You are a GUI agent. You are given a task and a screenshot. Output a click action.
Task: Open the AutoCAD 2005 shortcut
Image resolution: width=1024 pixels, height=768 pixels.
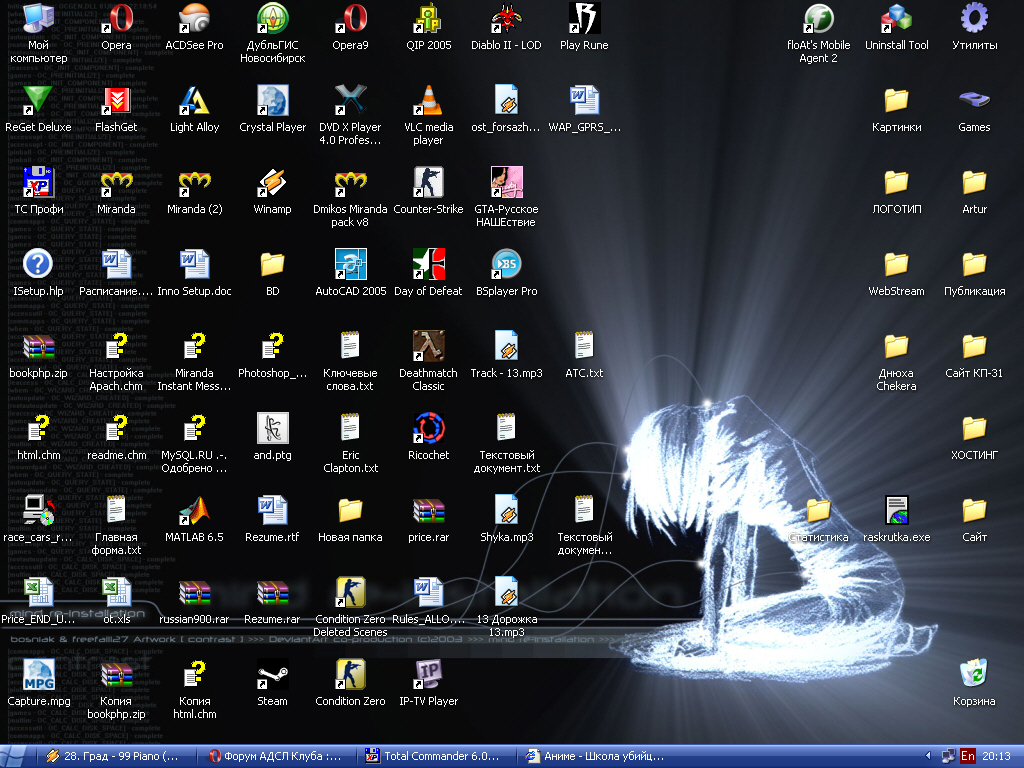pos(350,264)
